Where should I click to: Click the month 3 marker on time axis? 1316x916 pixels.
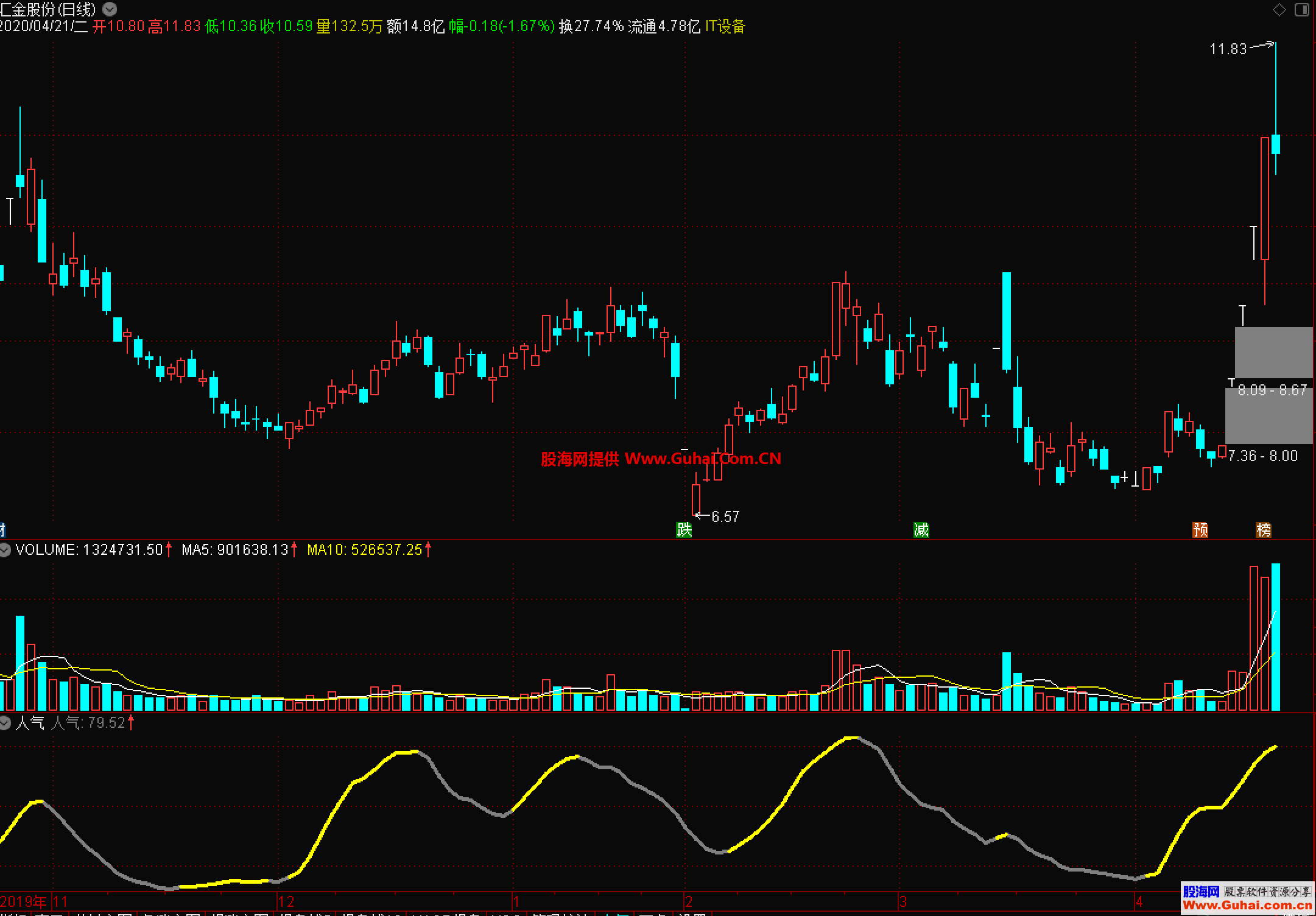903,901
